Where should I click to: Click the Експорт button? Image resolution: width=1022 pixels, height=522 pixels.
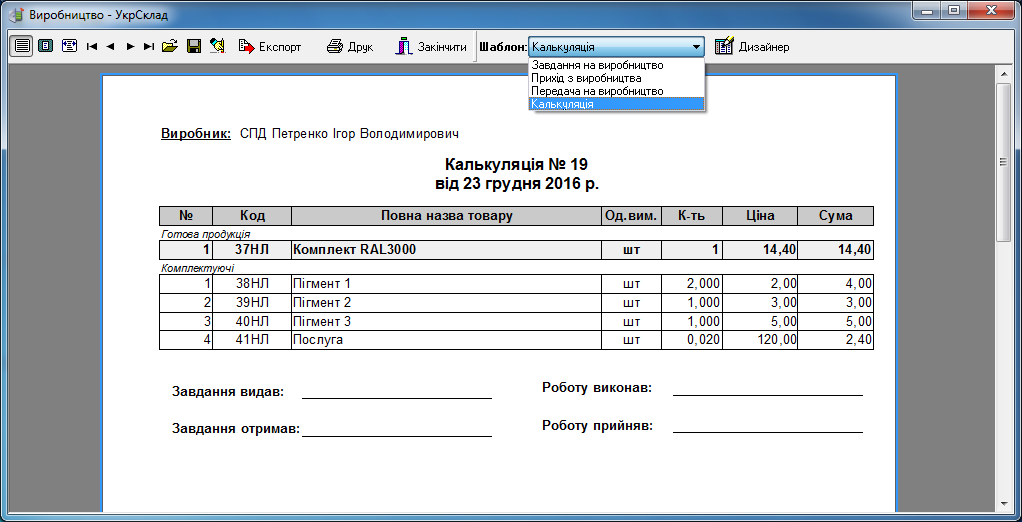(270, 47)
